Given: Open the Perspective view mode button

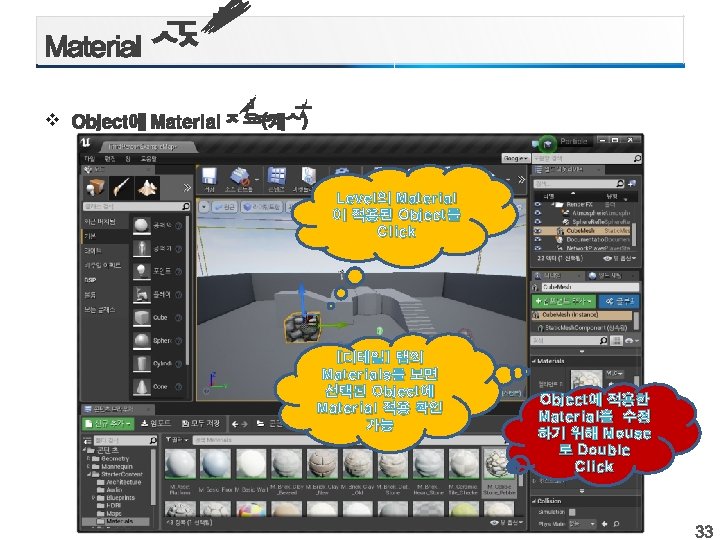Looking at the screenshot, I should point(225,207).
